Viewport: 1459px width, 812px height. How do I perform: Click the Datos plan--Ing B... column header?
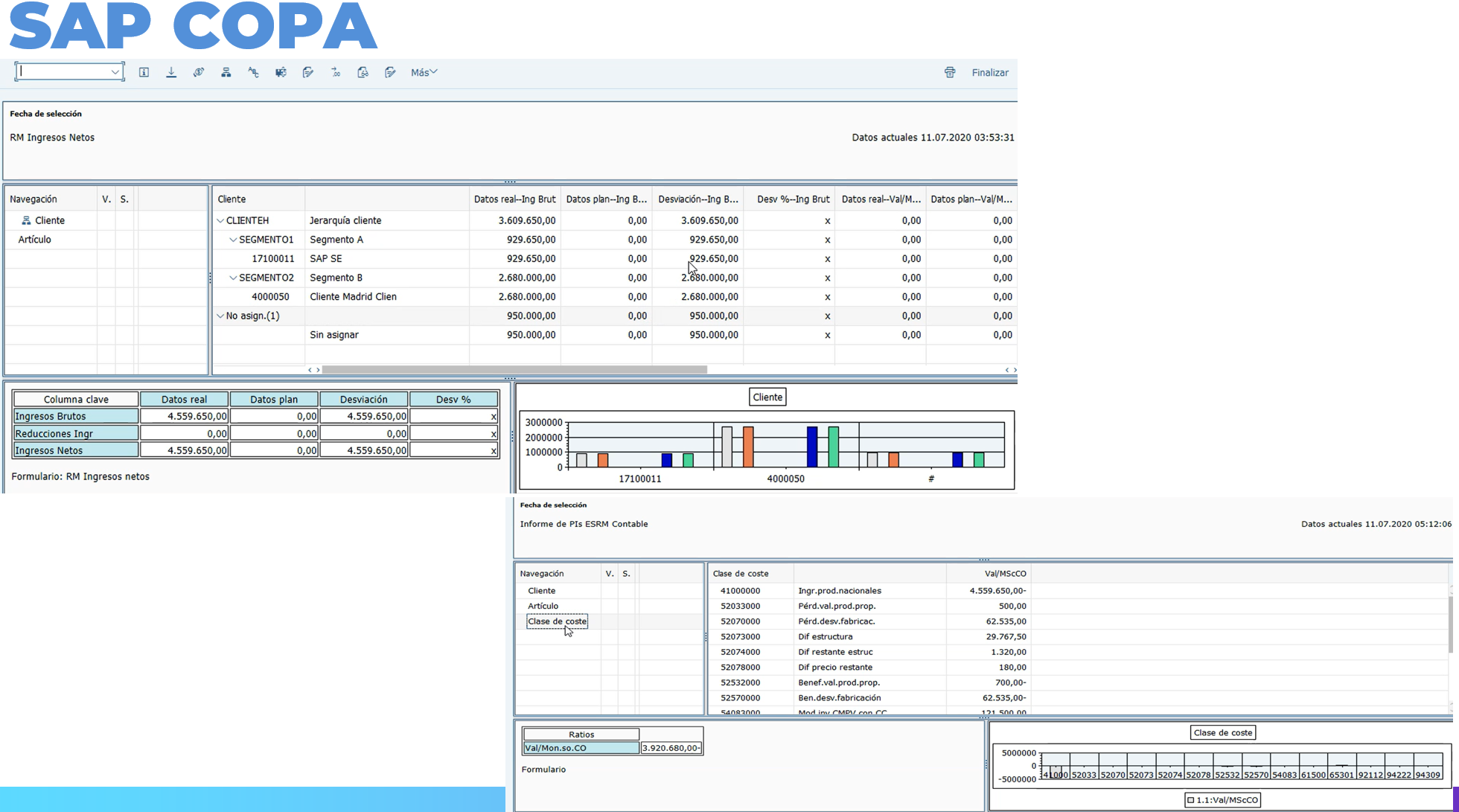(x=606, y=199)
